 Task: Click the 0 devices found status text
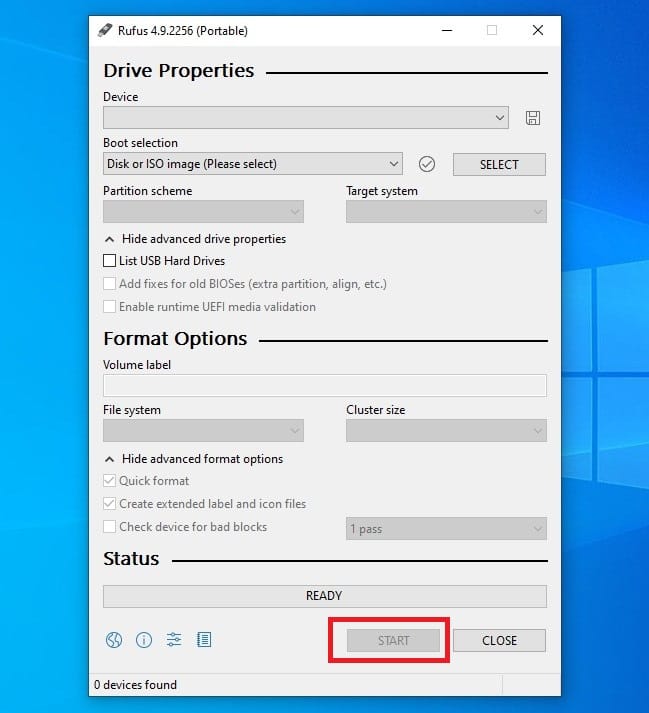135,685
